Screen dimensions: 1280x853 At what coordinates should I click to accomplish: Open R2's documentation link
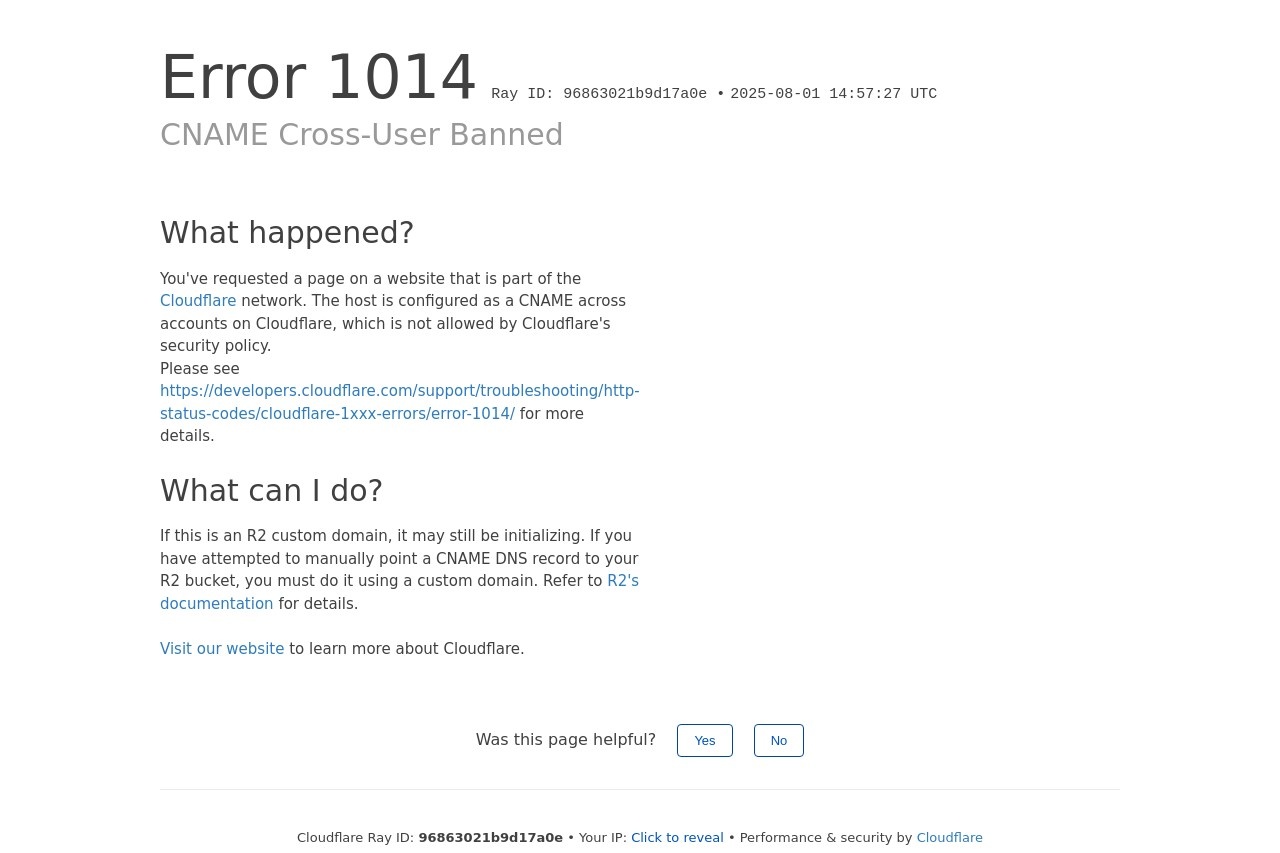coord(399,592)
